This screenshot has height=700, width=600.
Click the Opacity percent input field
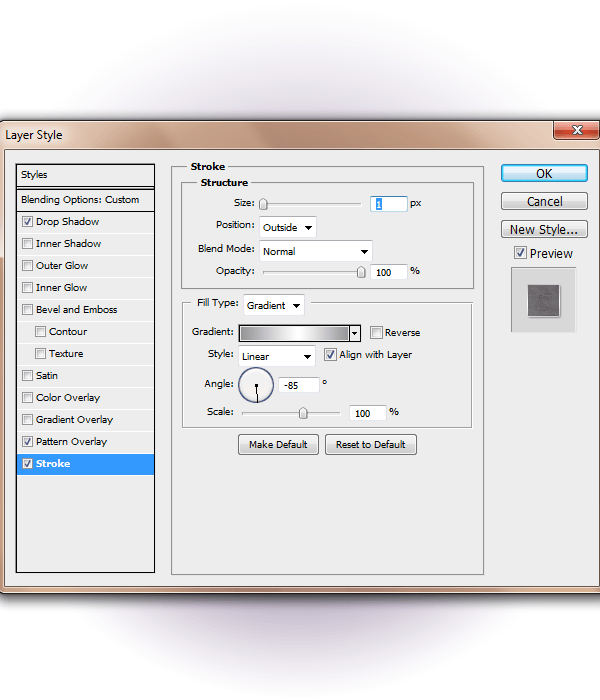[x=388, y=272]
